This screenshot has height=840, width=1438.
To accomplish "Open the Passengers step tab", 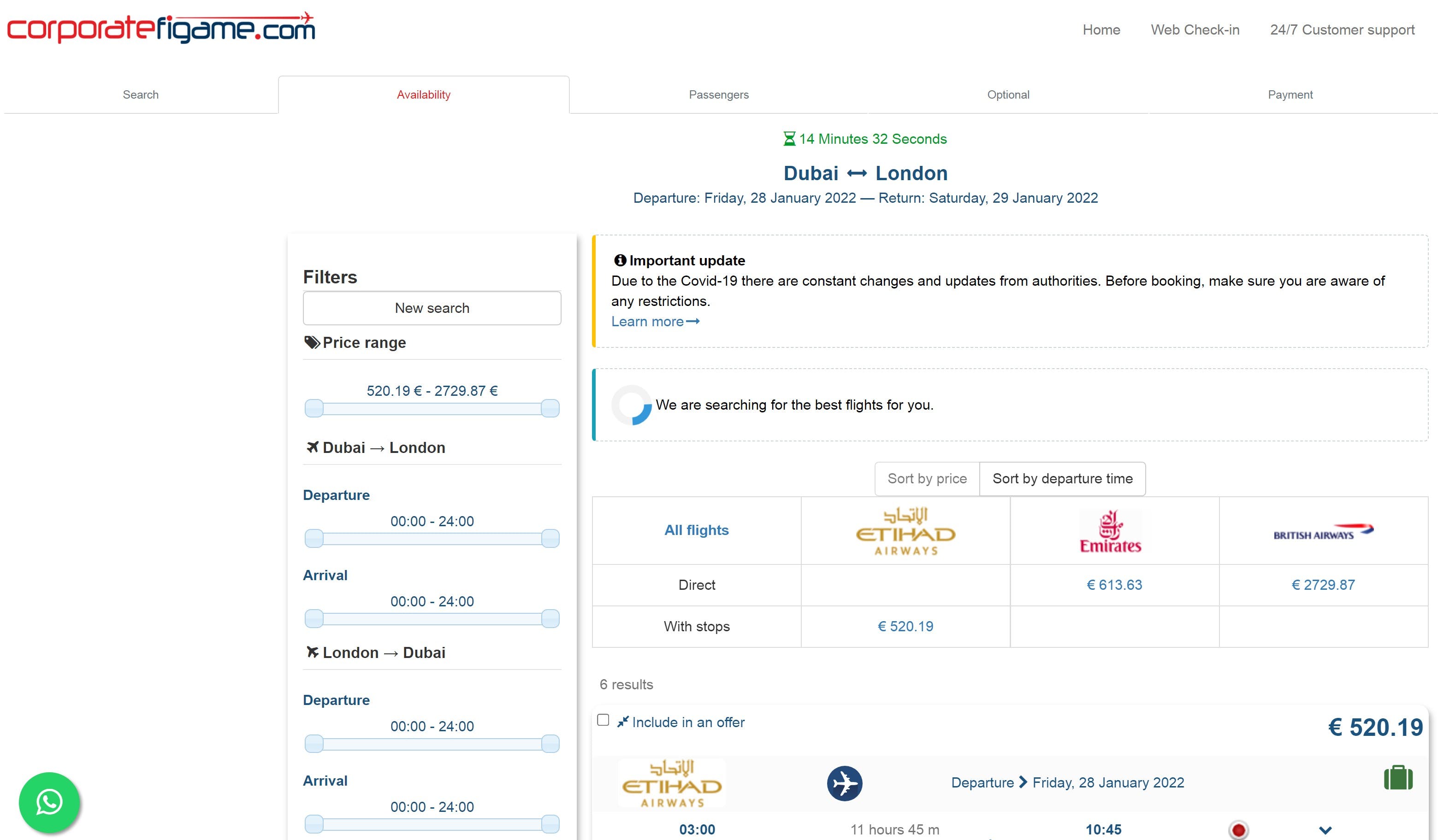I will click(x=718, y=94).
